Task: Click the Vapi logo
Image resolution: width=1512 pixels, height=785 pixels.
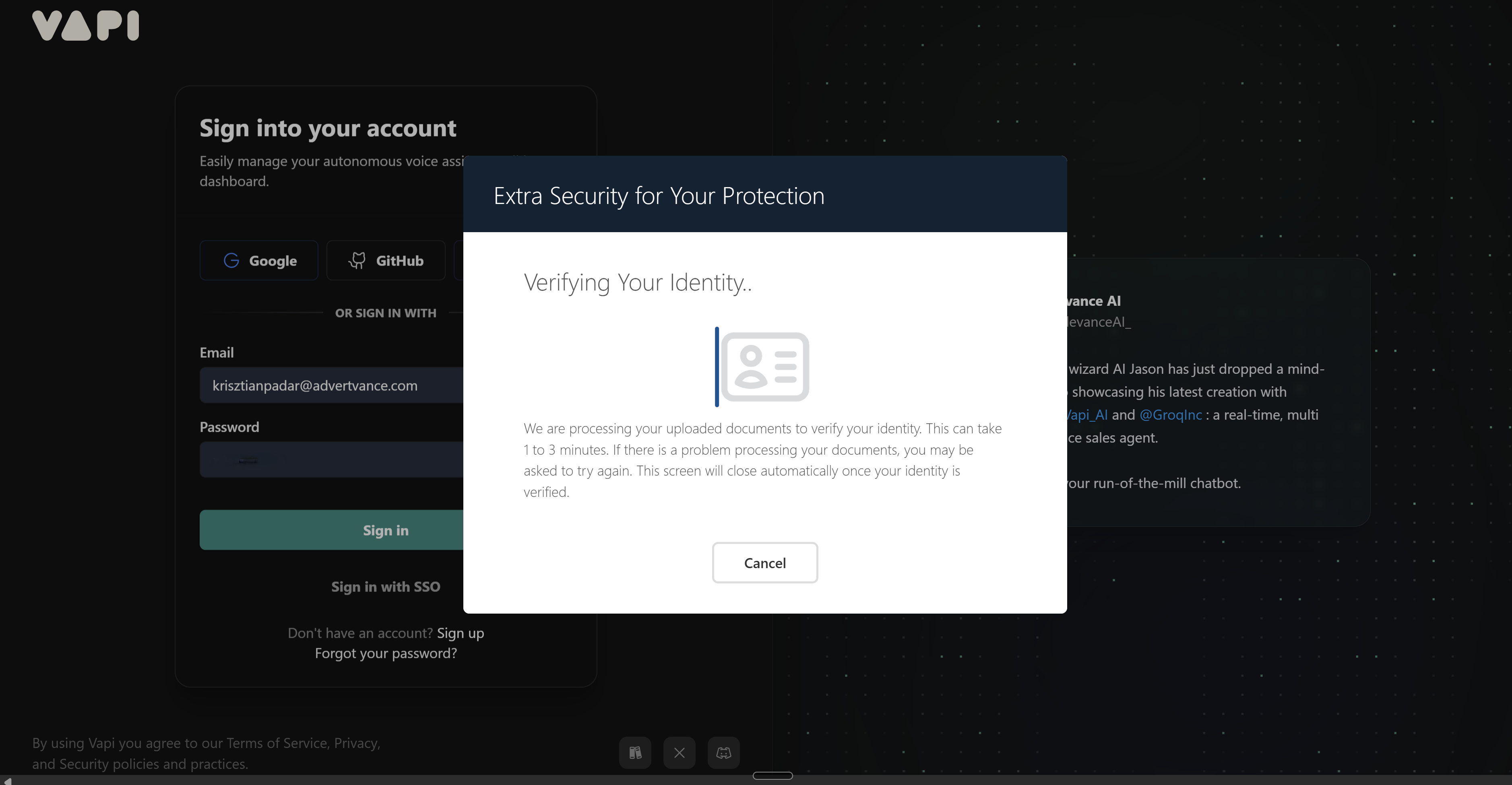Action: tap(86, 26)
